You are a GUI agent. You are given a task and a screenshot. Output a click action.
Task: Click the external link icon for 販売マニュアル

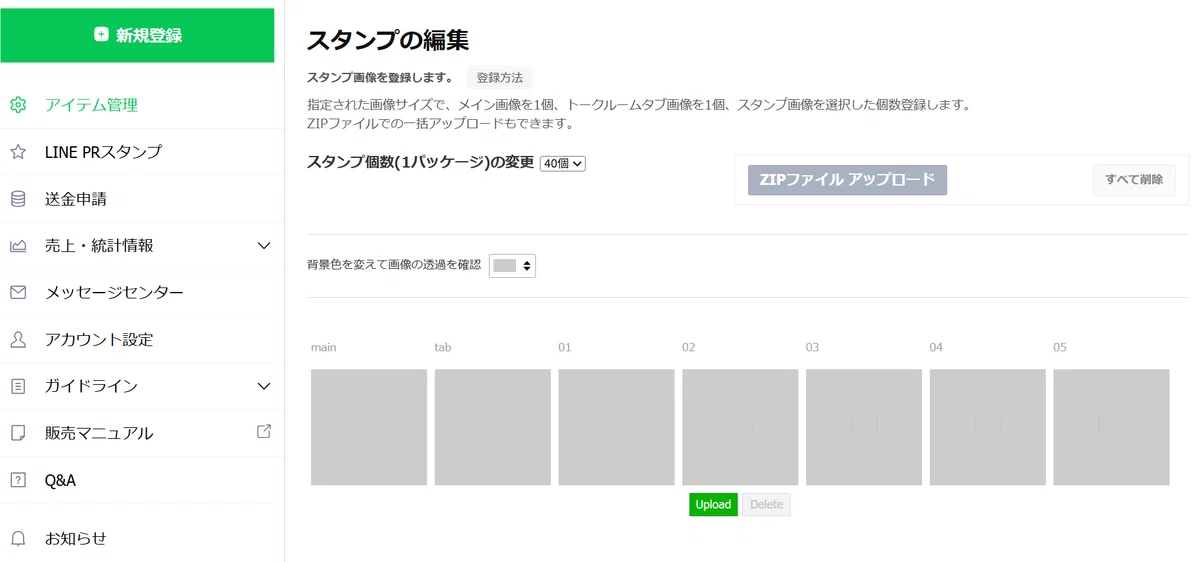(x=264, y=432)
